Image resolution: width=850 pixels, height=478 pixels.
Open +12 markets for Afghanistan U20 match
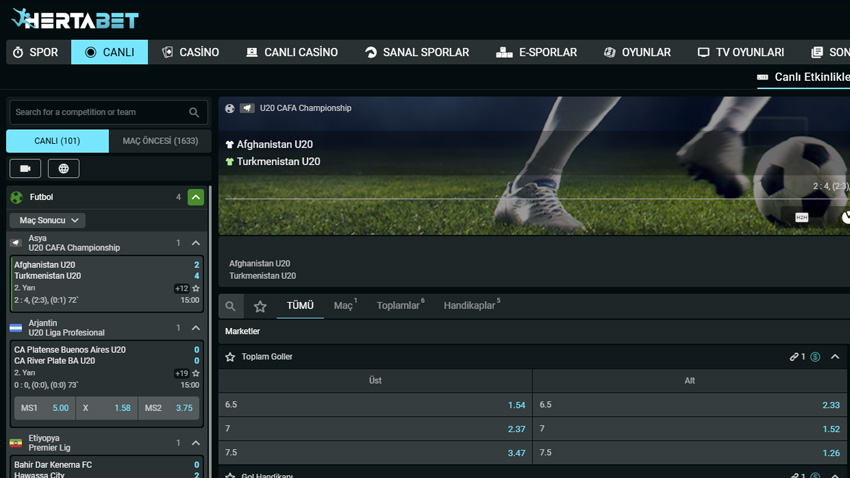click(x=181, y=288)
